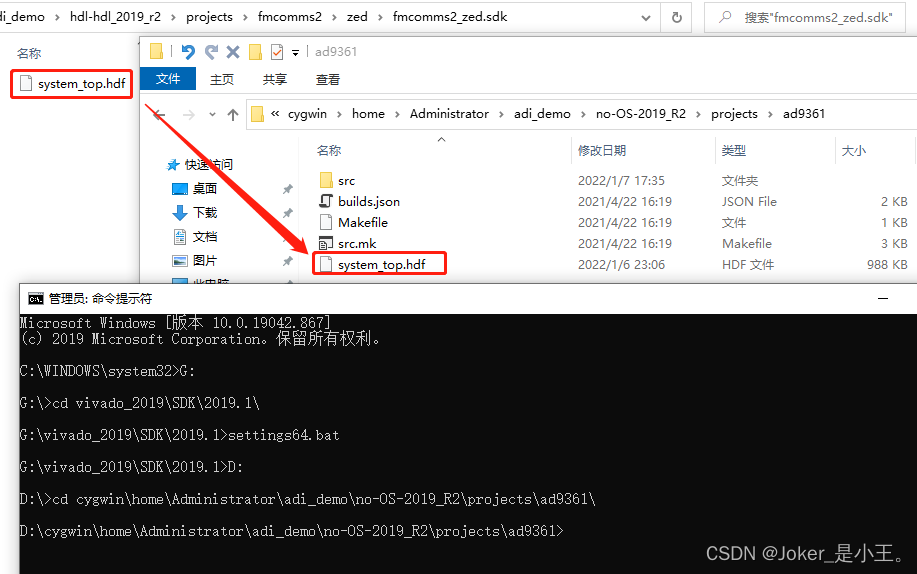
Task: Refresh the fmcomms2_zed.sdk explorer window
Action: [x=677, y=18]
